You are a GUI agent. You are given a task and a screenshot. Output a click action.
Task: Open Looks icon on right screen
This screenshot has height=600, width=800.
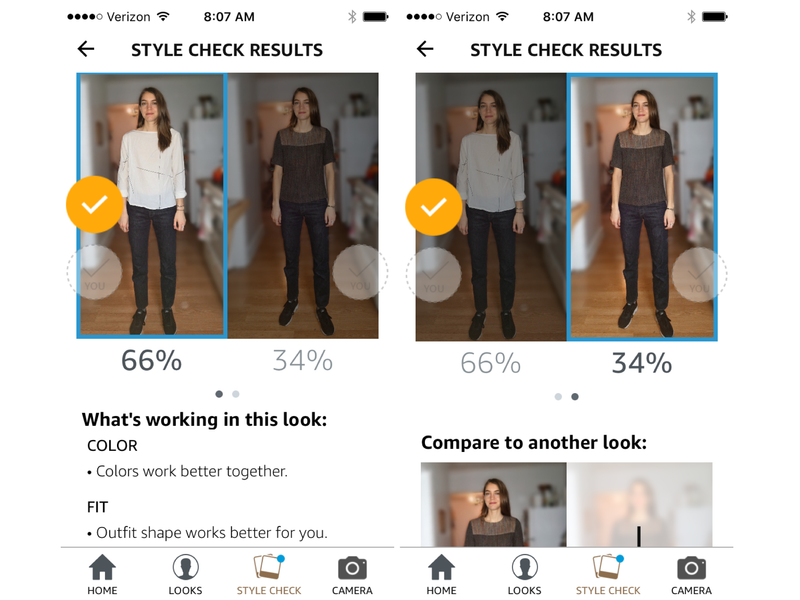[x=524, y=574]
